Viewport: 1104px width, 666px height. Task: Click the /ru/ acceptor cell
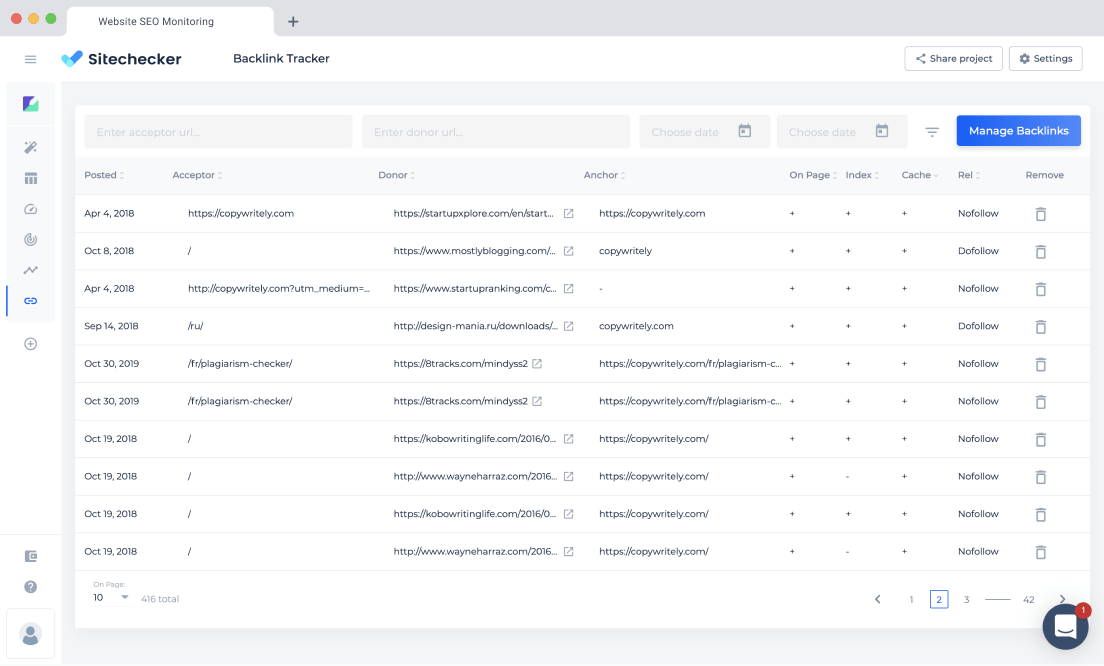click(x=196, y=326)
